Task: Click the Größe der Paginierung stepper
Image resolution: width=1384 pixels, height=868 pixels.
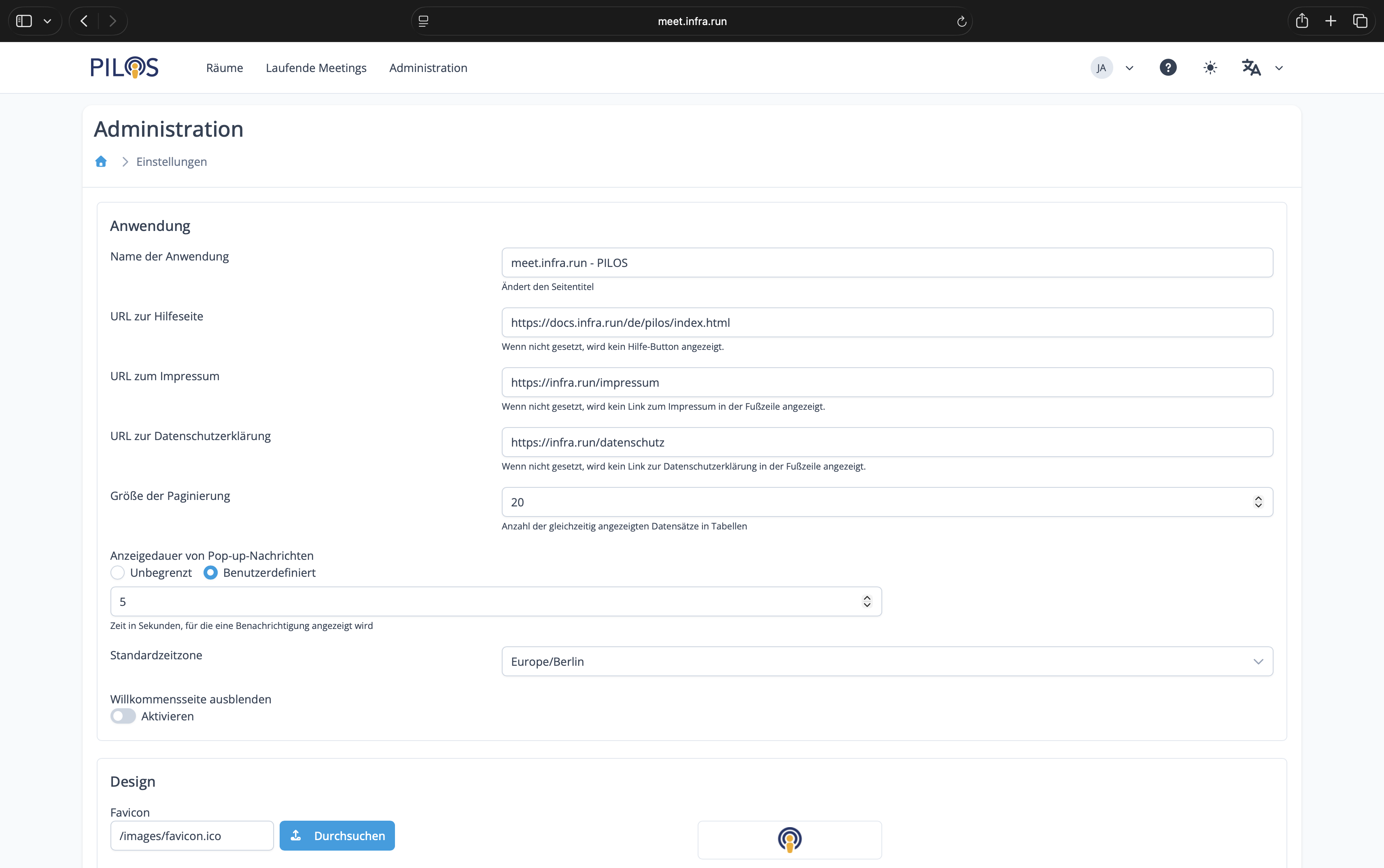Action: (1258, 502)
